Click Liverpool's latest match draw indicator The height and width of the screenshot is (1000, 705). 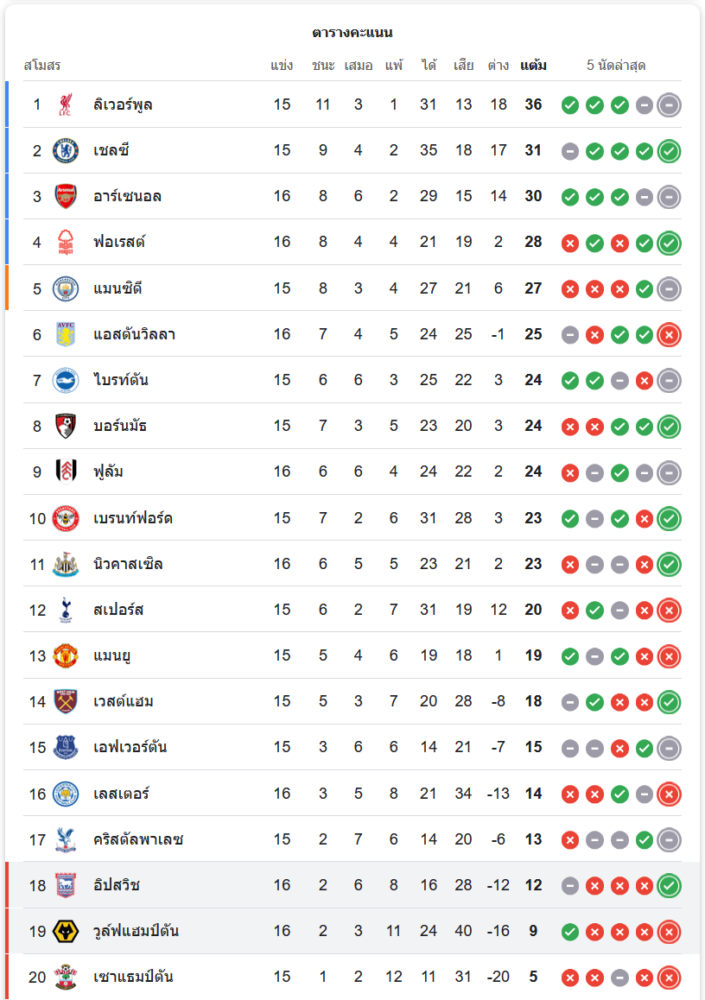(x=669, y=105)
